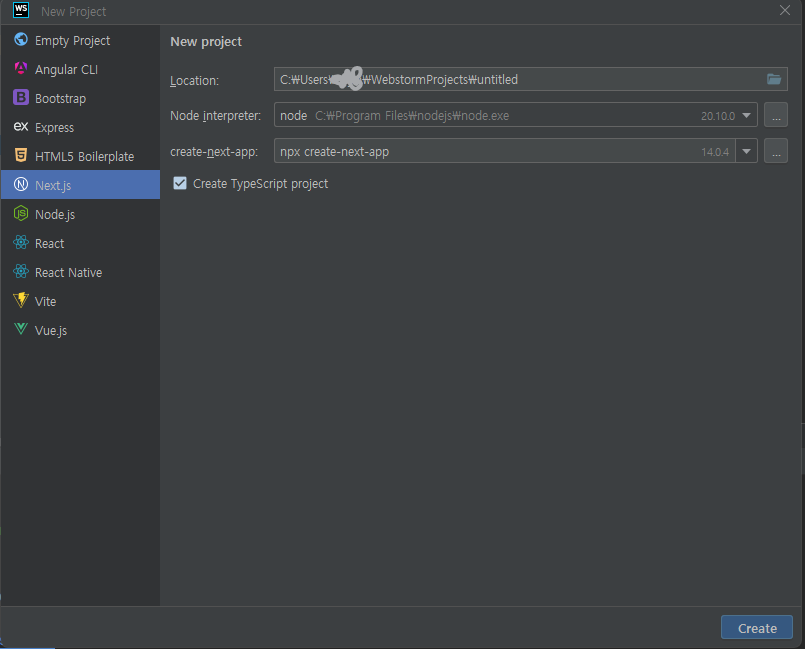Image resolution: width=805 pixels, height=649 pixels.
Task: Open Node interpreter ellipsis browse button
Action: [x=776, y=114]
